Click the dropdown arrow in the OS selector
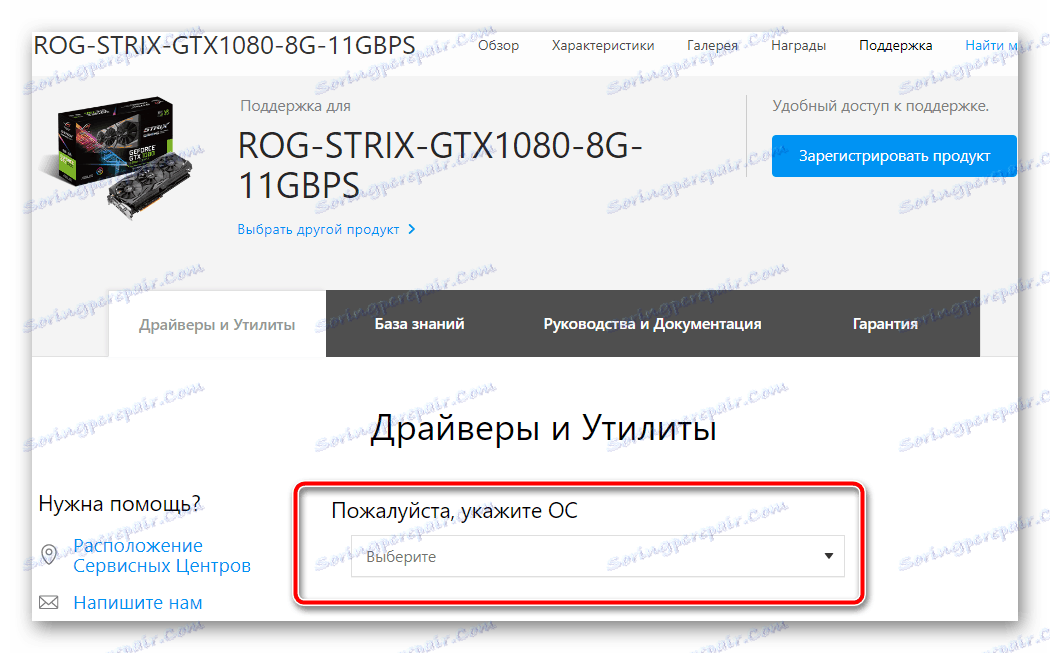The image size is (1050, 653). click(828, 556)
